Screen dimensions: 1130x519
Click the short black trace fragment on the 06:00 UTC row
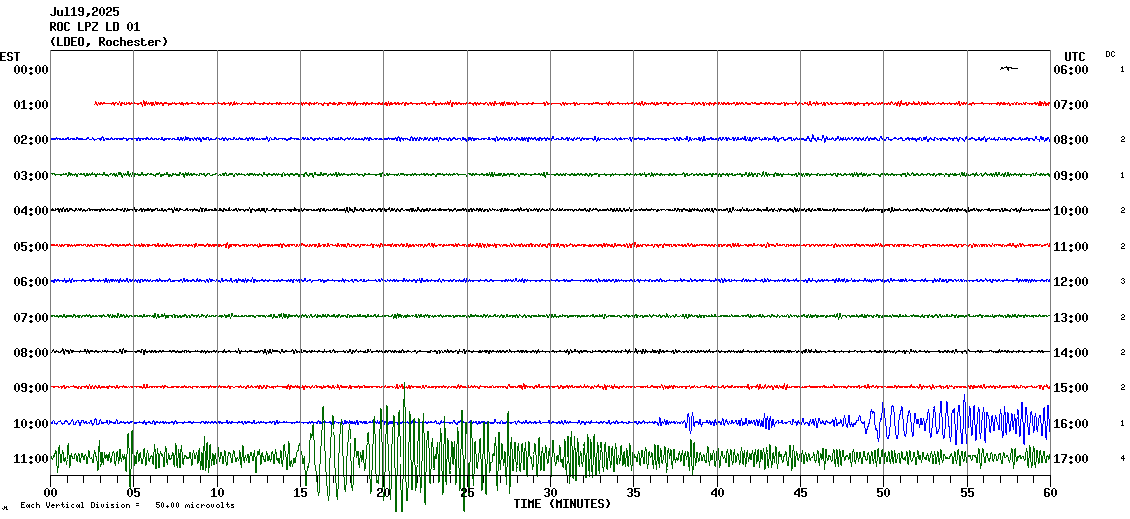[1009, 68]
